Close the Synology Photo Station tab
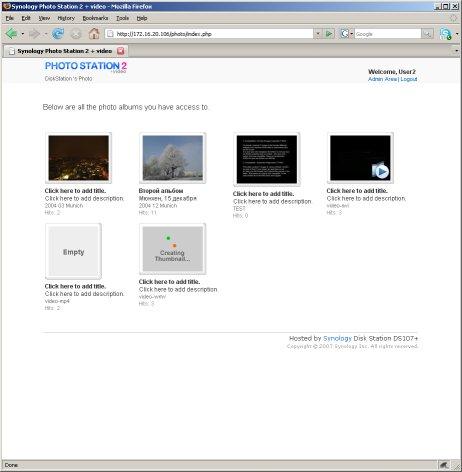 coord(121,51)
